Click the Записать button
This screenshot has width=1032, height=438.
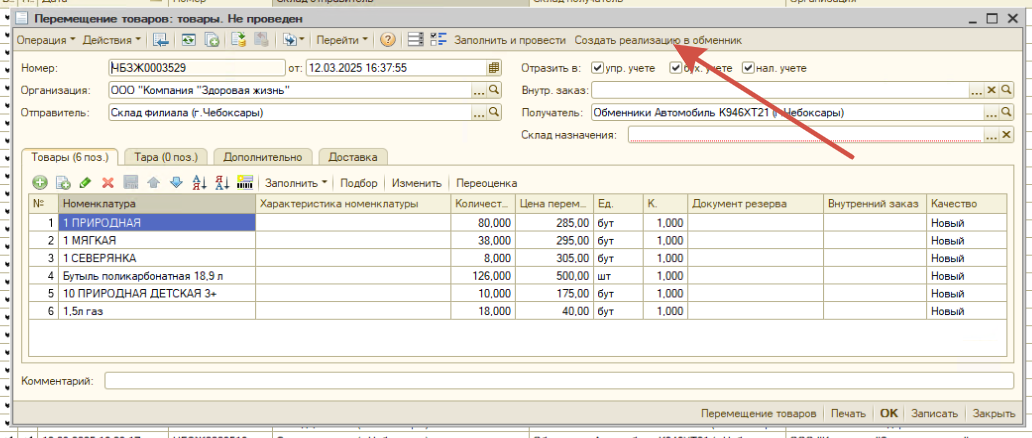(934, 414)
